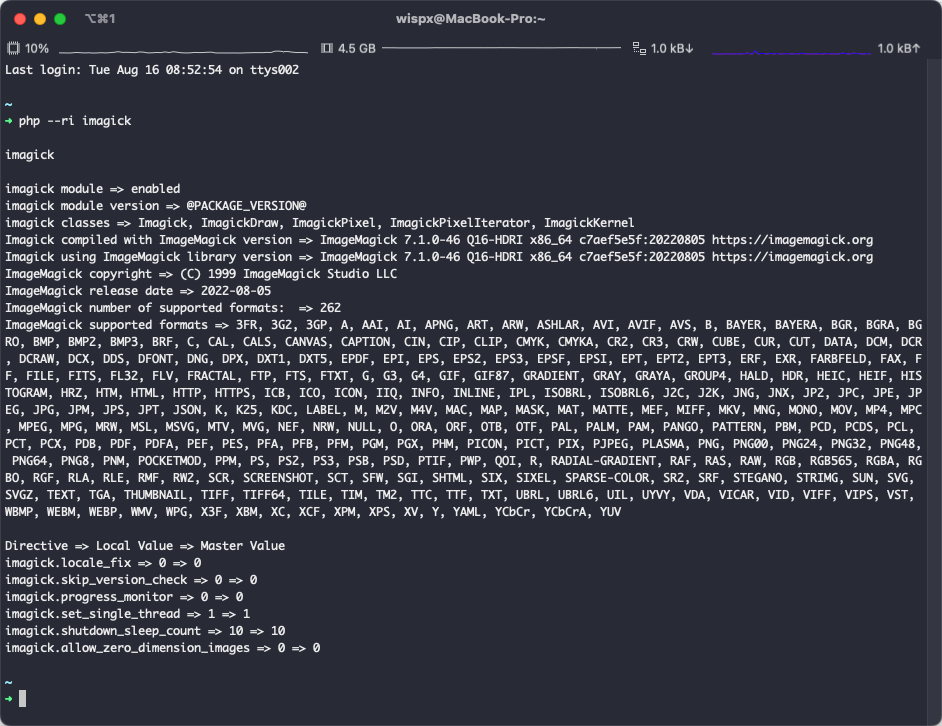The height and width of the screenshot is (726, 942).
Task: Click the imagick.progress_monitor directive line
Action: pos(124,597)
